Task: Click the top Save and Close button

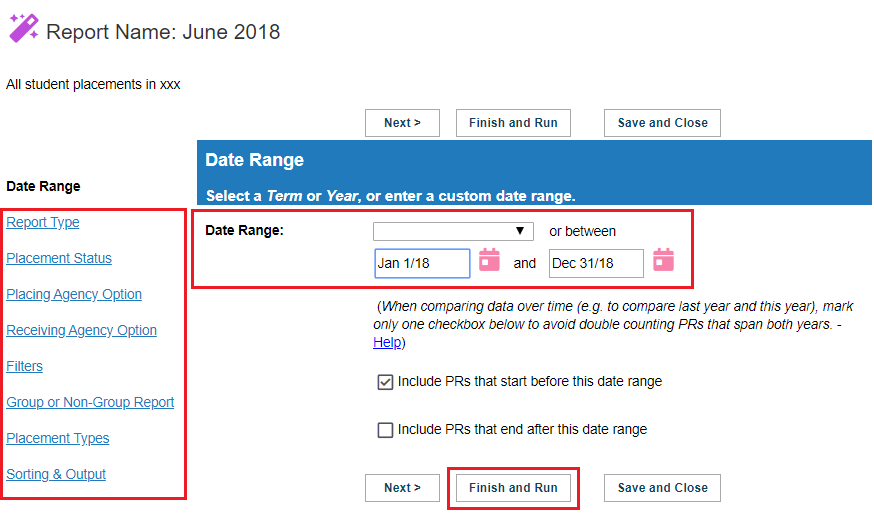Action: pyautogui.click(x=662, y=123)
